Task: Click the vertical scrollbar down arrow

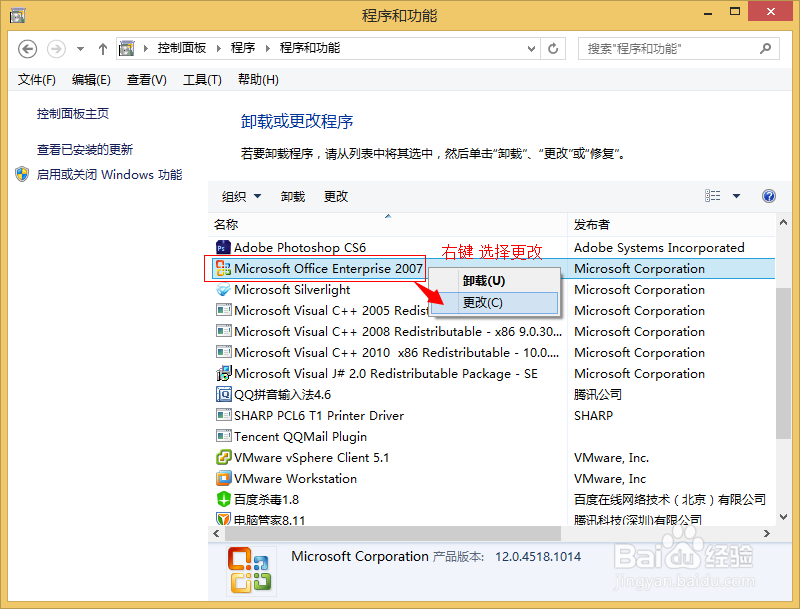Action: [783, 517]
